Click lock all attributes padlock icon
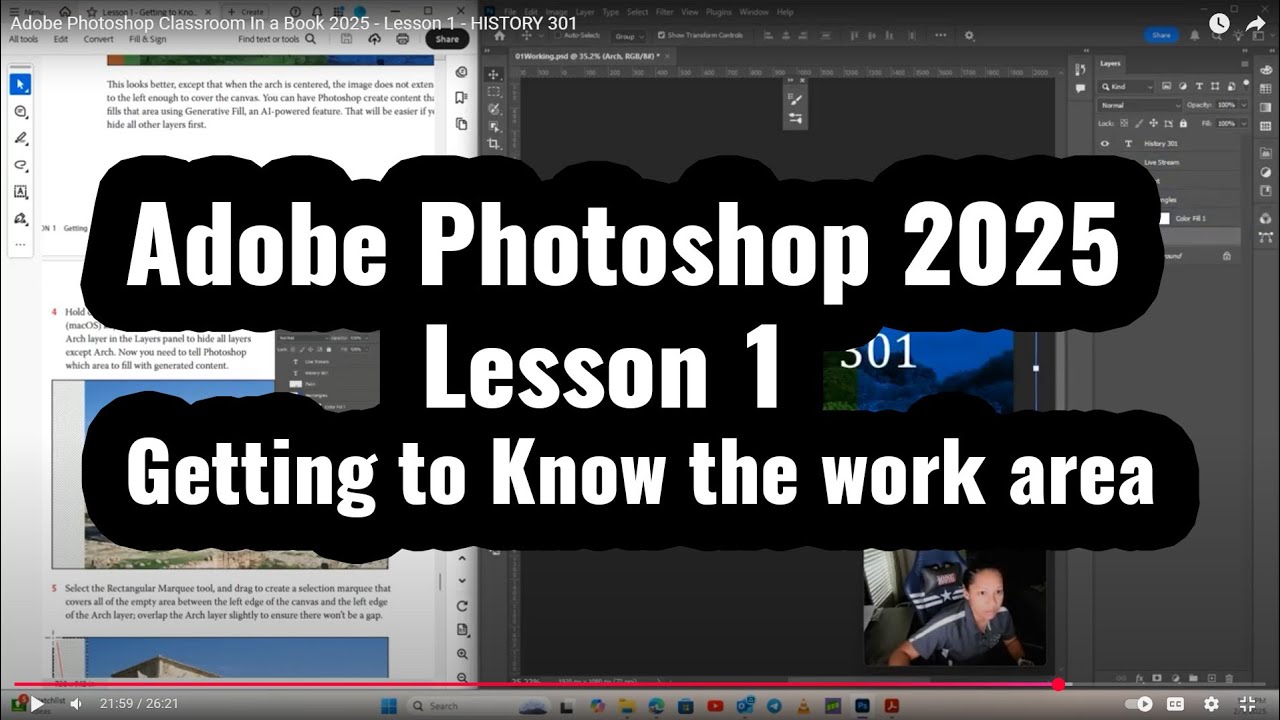 tap(1183, 123)
